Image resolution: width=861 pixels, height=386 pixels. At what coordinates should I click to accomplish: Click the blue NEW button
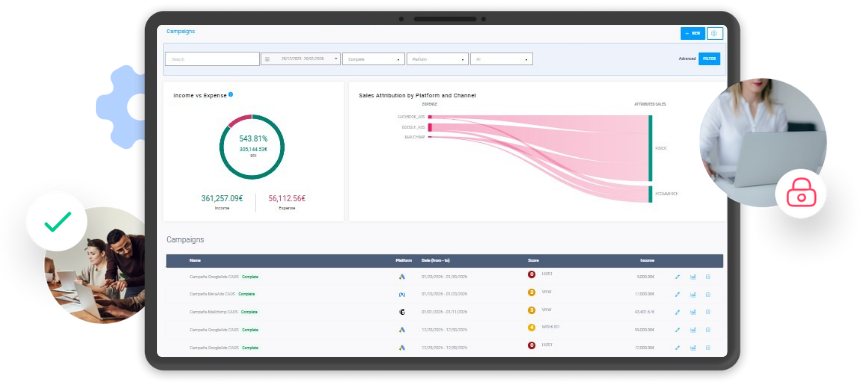point(692,33)
